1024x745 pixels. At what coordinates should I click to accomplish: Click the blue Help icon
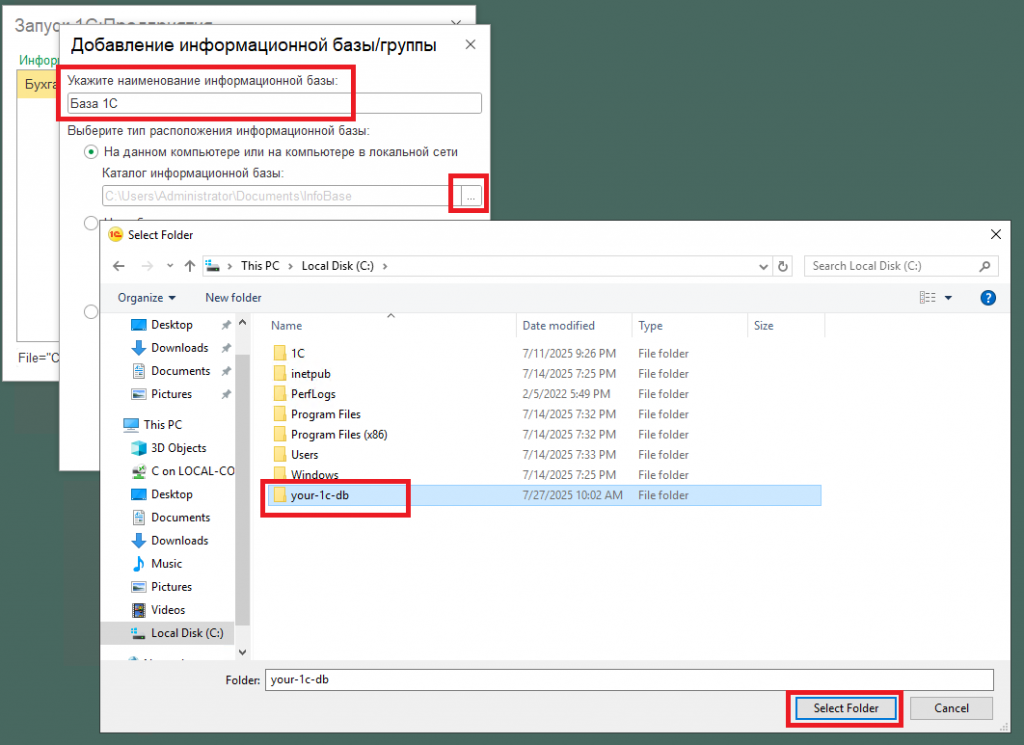[x=988, y=298]
